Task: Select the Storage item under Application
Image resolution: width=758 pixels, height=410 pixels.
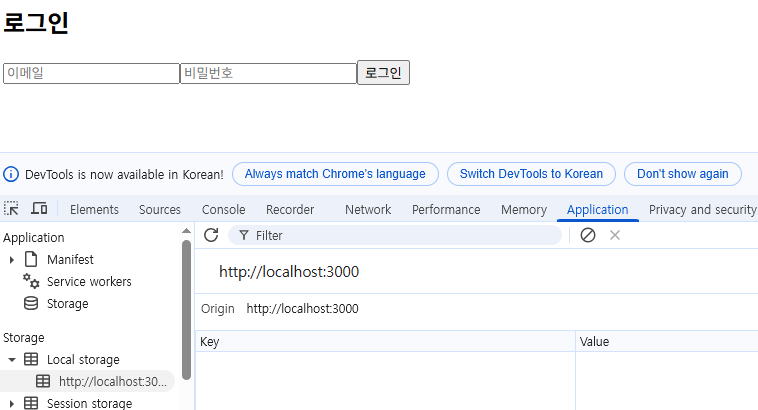Action: pyautogui.click(x=68, y=304)
